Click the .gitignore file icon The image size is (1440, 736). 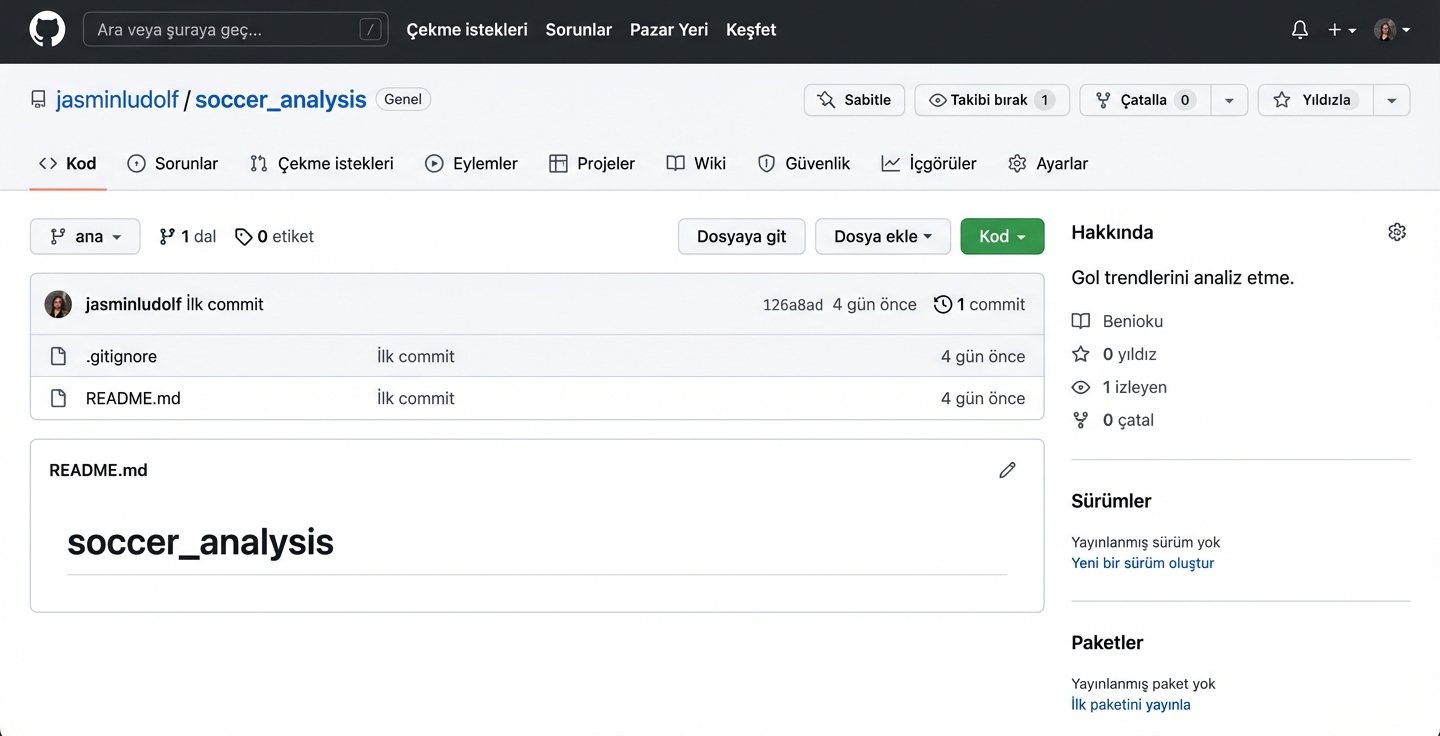[59, 357]
